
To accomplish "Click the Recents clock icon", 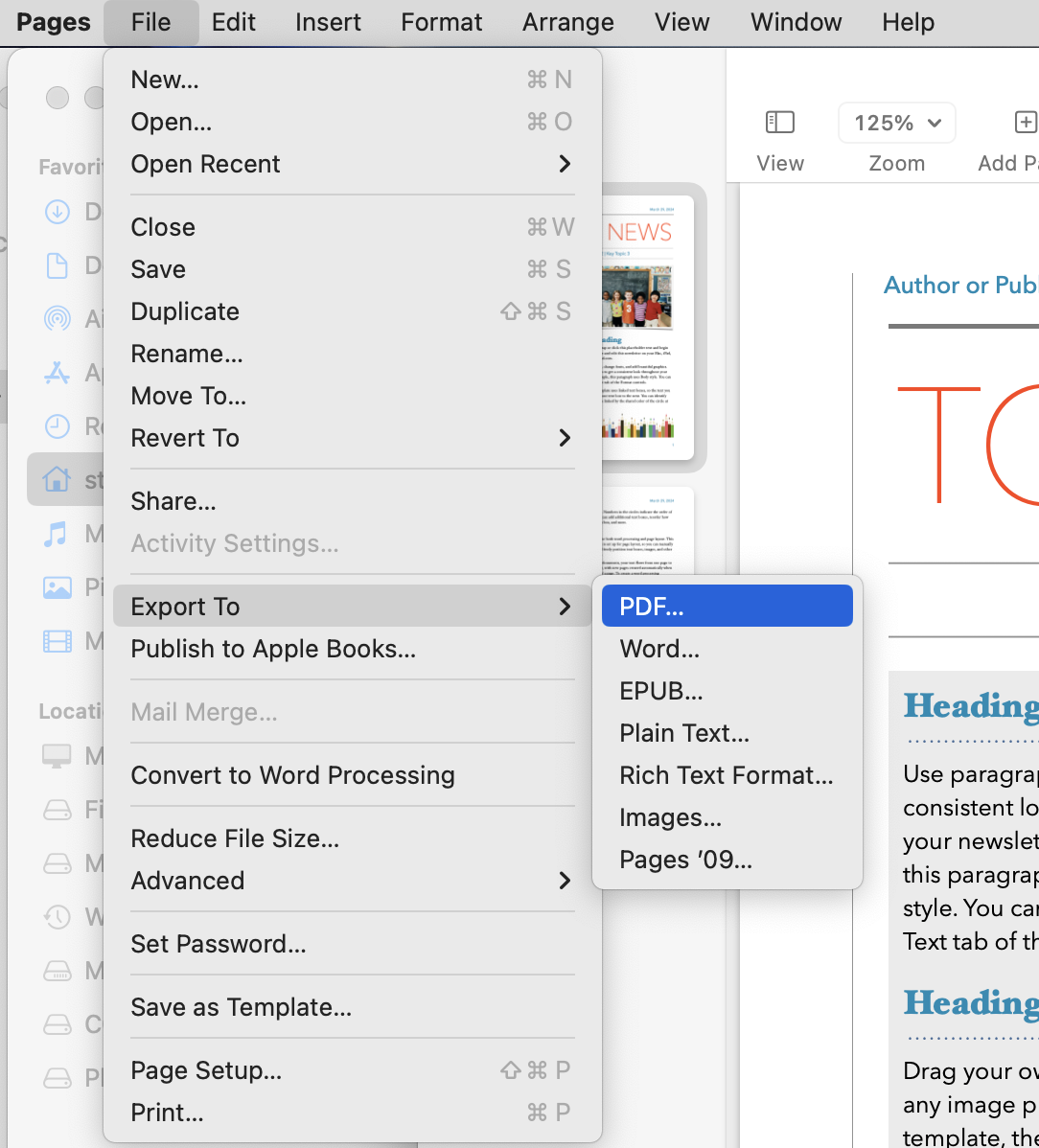I will [x=58, y=426].
